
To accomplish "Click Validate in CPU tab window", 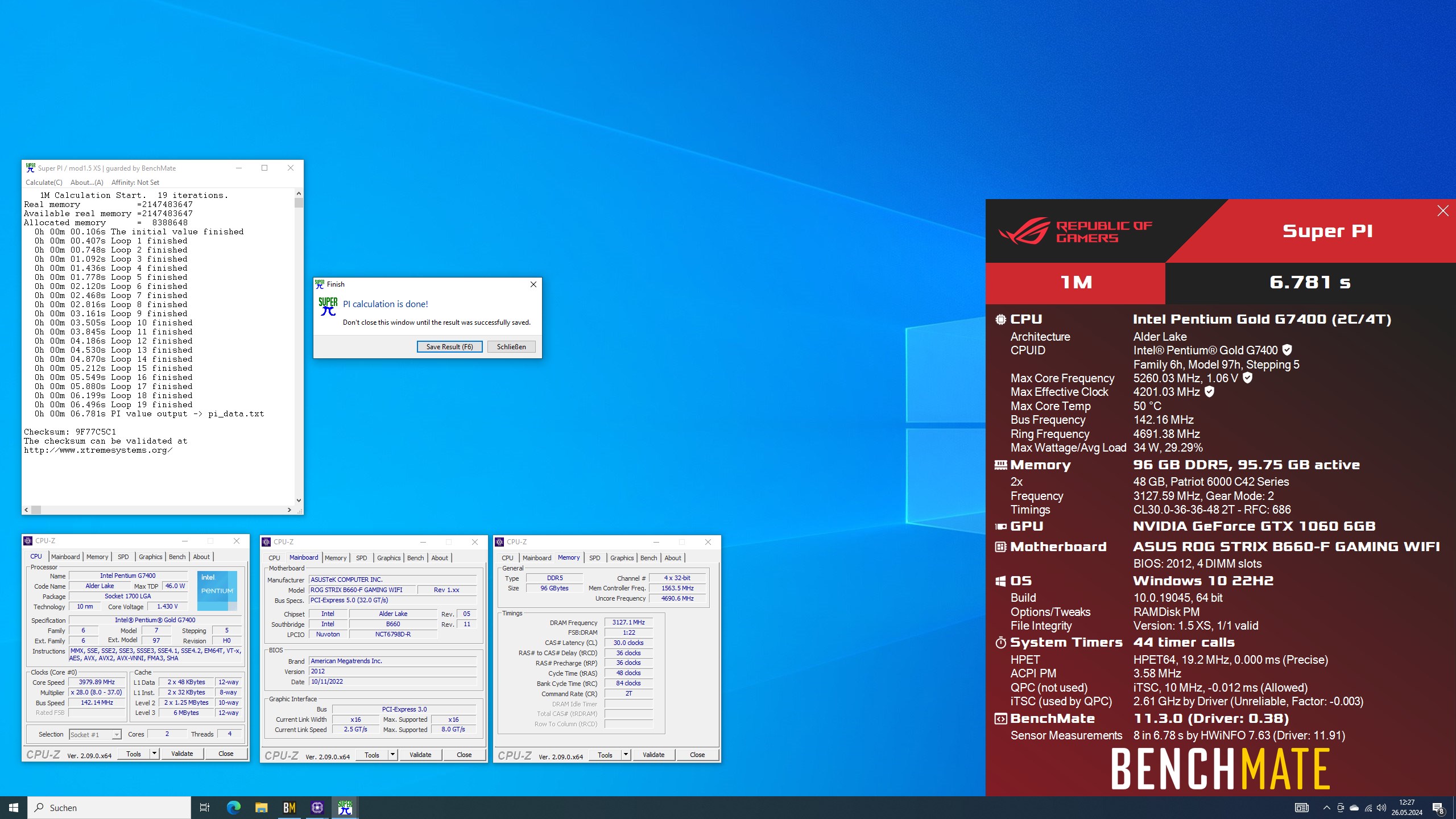I will pos(182,754).
